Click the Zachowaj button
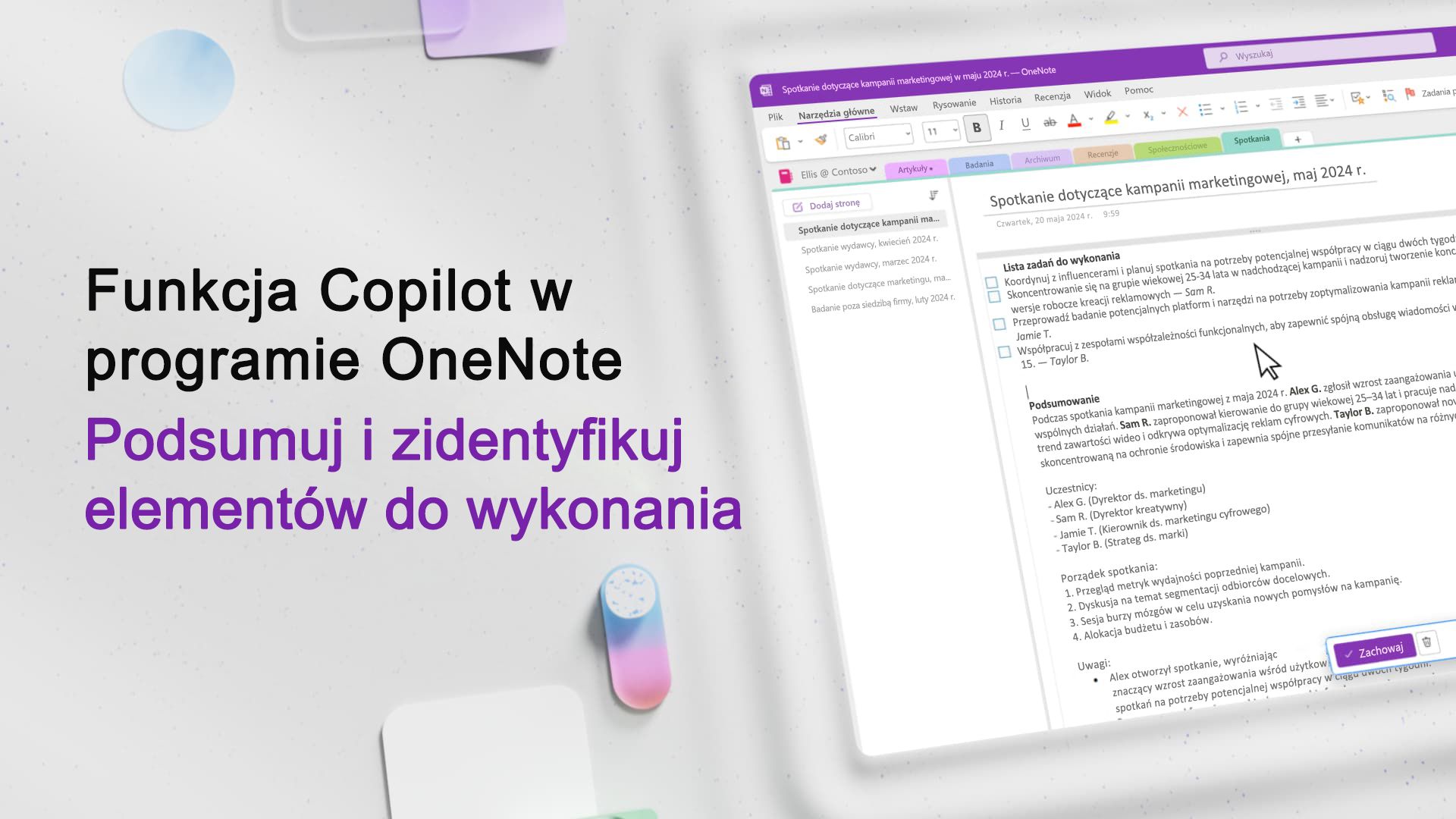This screenshot has height=819, width=1456. [x=1374, y=648]
